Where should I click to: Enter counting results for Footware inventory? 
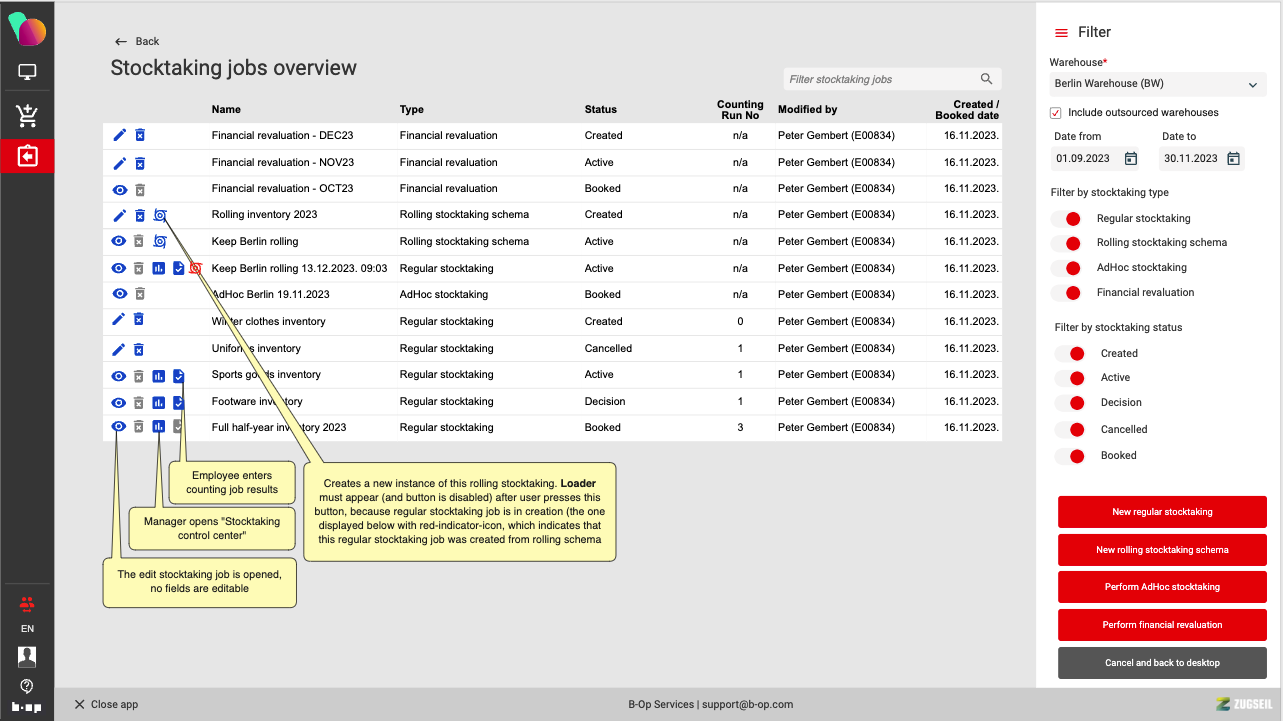click(x=178, y=402)
